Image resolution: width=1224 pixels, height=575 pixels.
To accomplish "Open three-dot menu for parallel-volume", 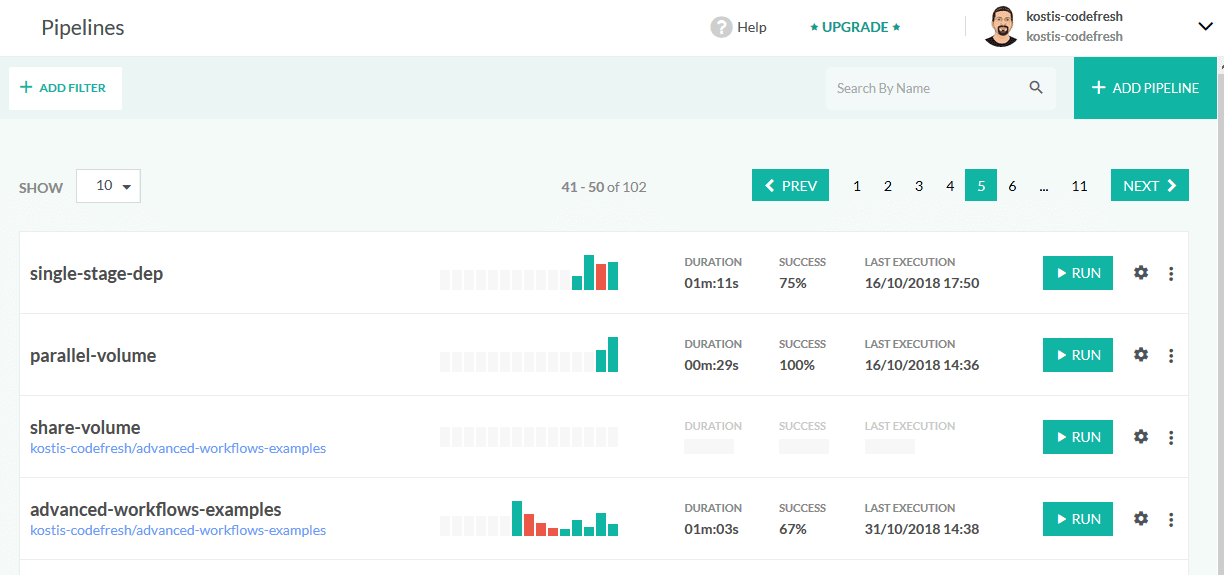I will (x=1171, y=355).
